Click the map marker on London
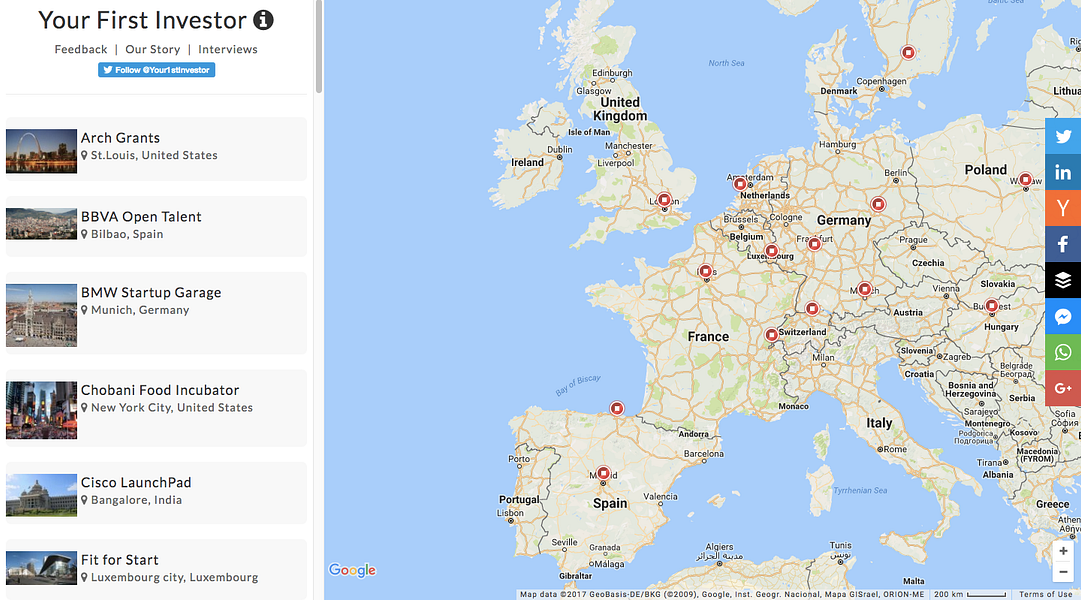 [664, 200]
